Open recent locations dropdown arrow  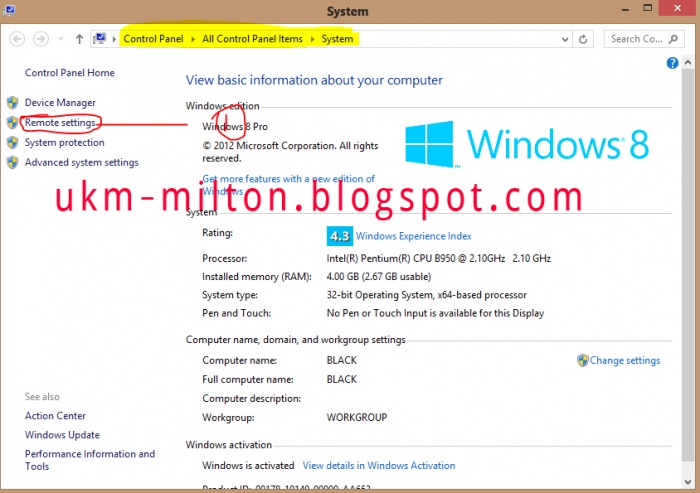(x=61, y=39)
